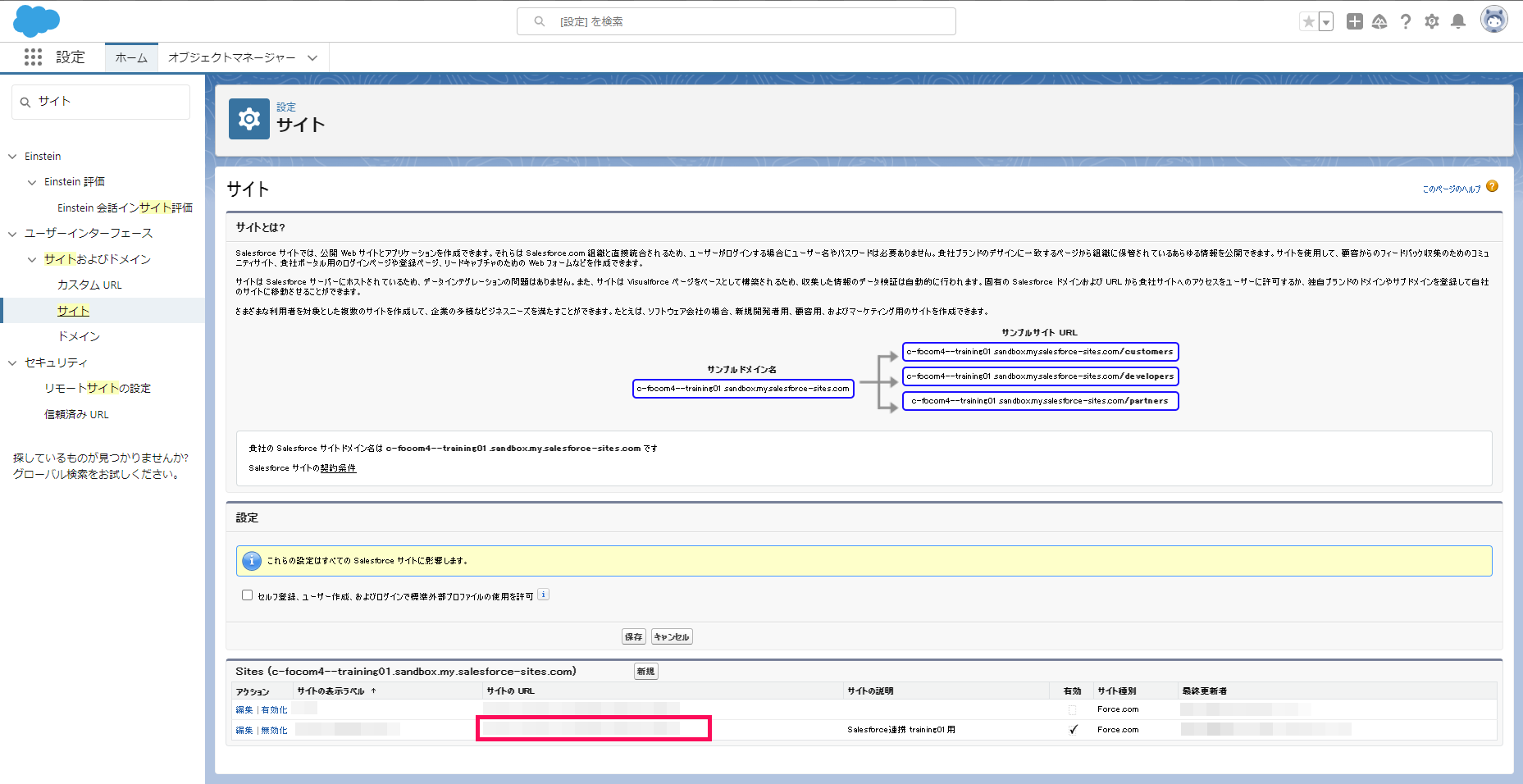This screenshot has height=784, width=1523.
Task: Click the page header gear icon beside the サイト title
Action: coord(249,119)
